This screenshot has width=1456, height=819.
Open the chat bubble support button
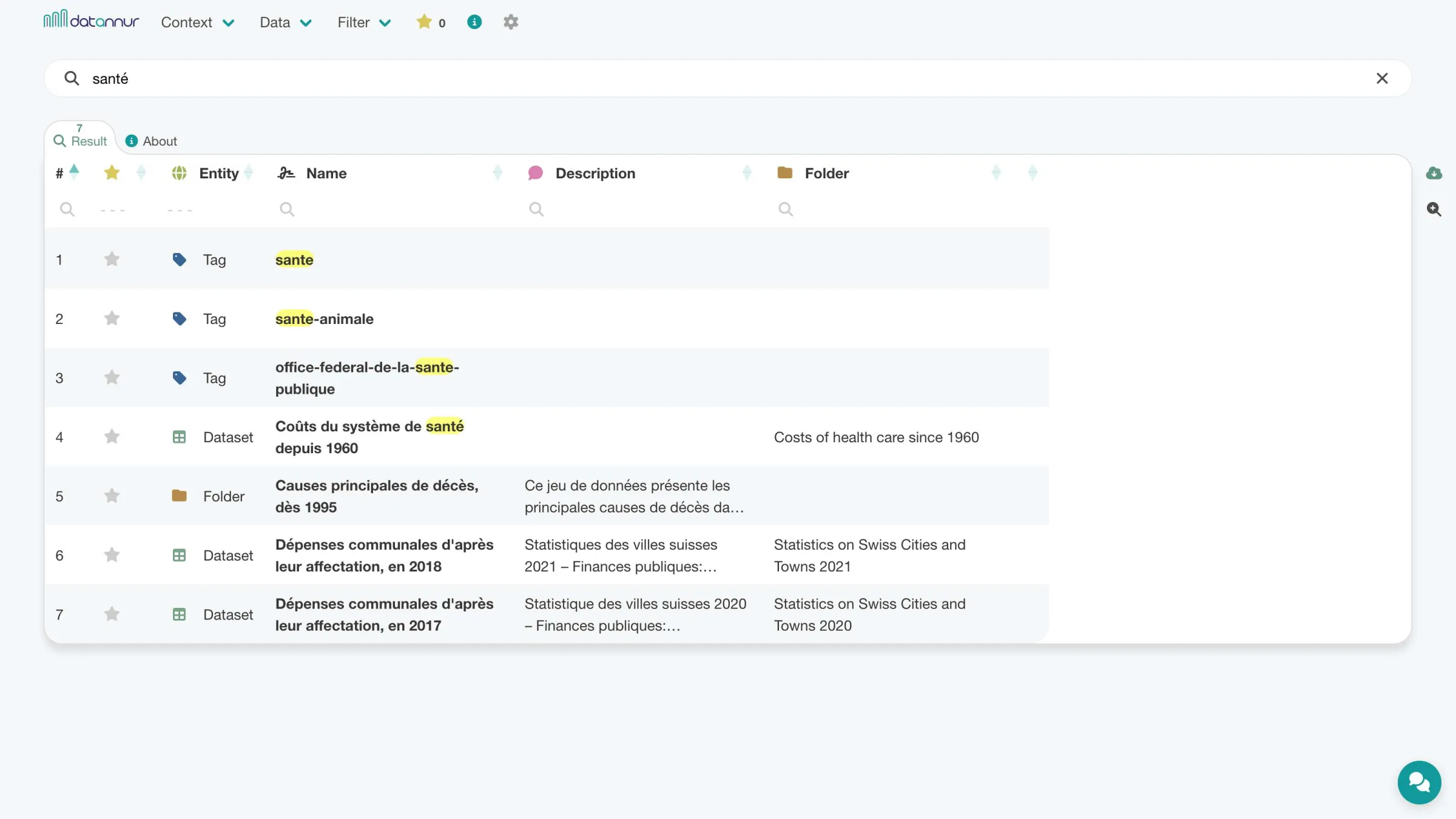[1419, 782]
